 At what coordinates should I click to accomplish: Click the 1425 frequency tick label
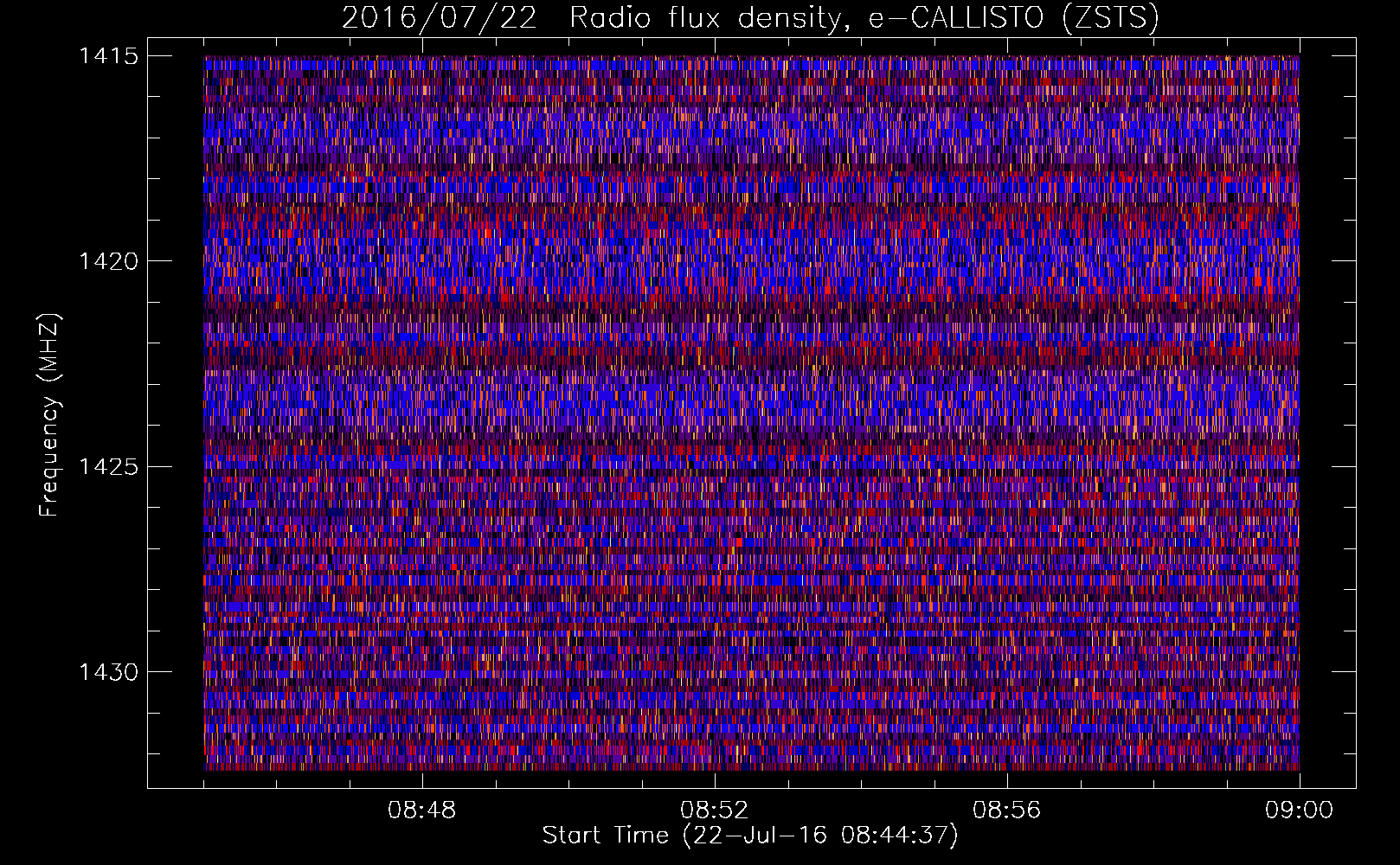109,467
